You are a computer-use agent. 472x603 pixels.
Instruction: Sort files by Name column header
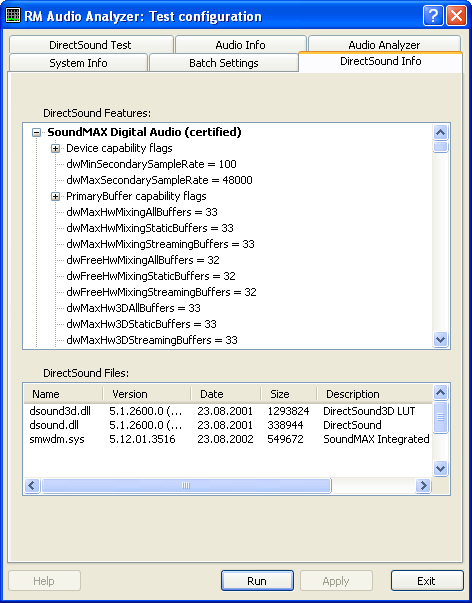(x=63, y=394)
